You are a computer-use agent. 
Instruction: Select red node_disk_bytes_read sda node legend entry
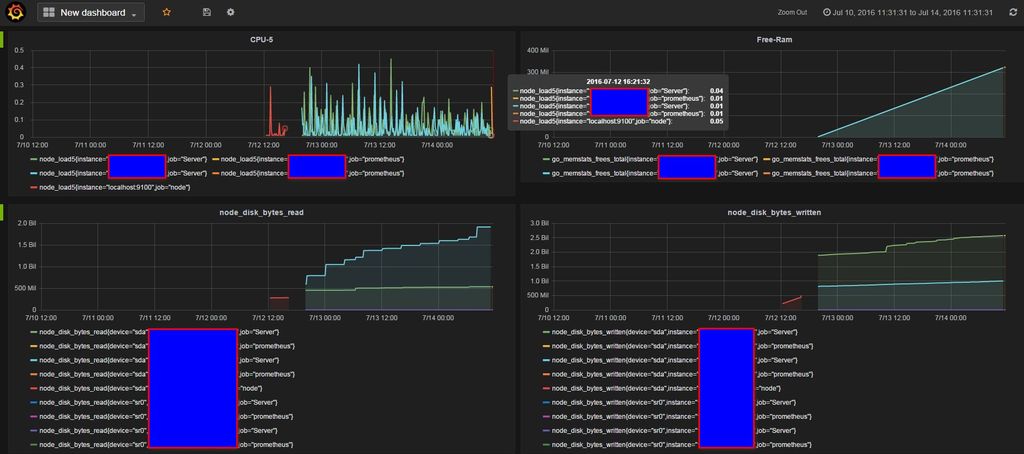point(147,388)
